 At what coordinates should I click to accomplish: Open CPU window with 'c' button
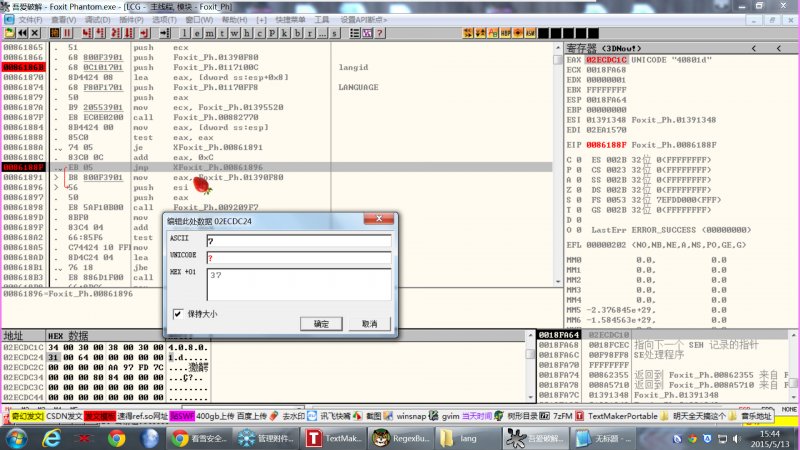click(260, 33)
